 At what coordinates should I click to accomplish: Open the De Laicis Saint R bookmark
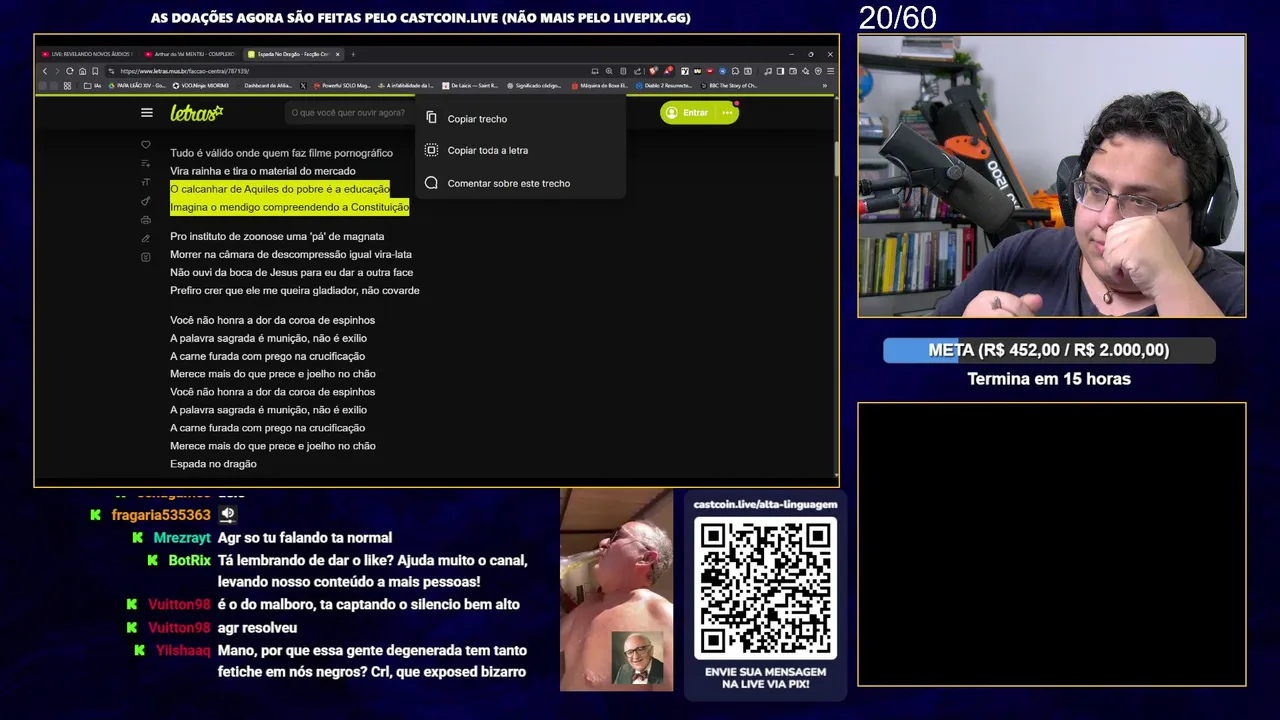(469, 86)
